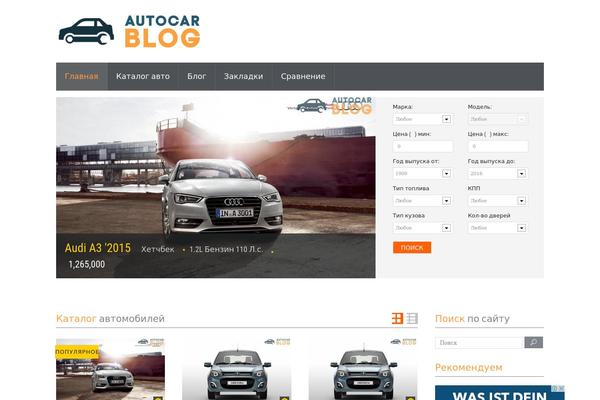This screenshot has width=600, height=400.
Task: Open the Год выпуска от dropdown
Action: tap(422, 173)
